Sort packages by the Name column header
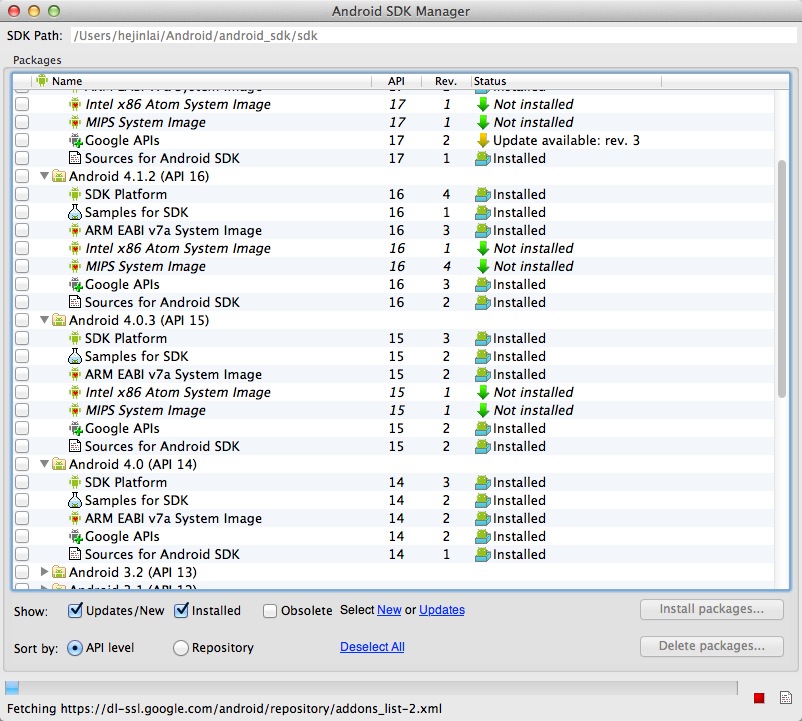This screenshot has height=721, width=802. 202,81
